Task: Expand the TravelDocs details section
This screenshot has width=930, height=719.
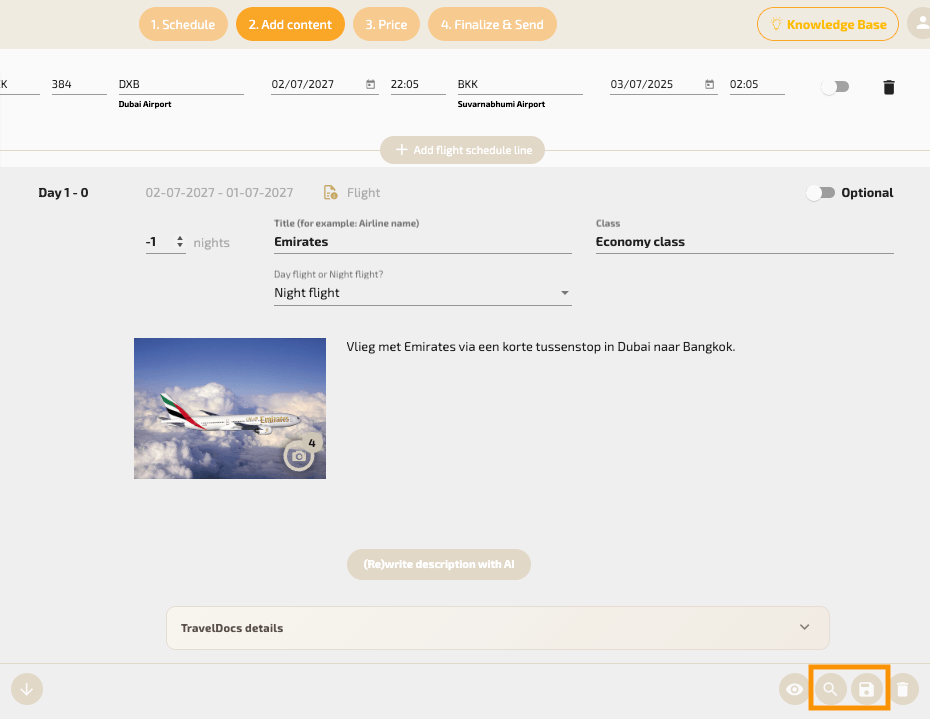Action: click(x=497, y=628)
